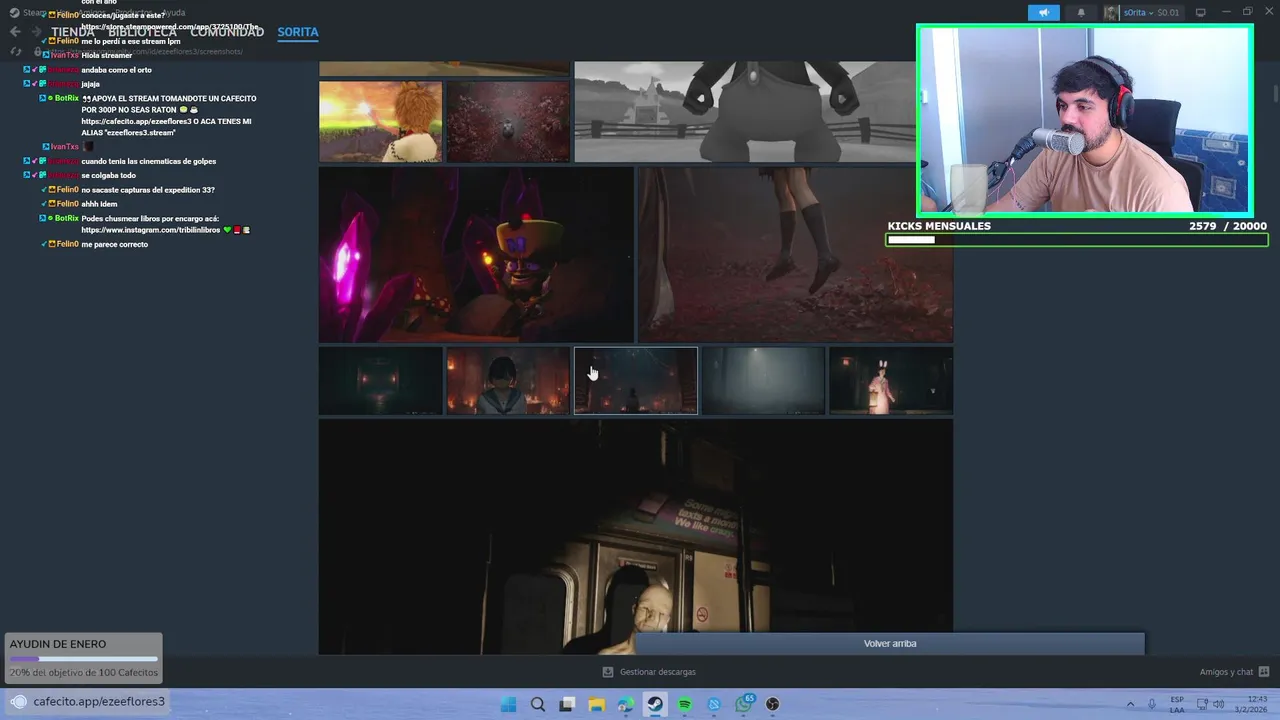
Task: Go back with Steam back arrow
Action: (15, 32)
